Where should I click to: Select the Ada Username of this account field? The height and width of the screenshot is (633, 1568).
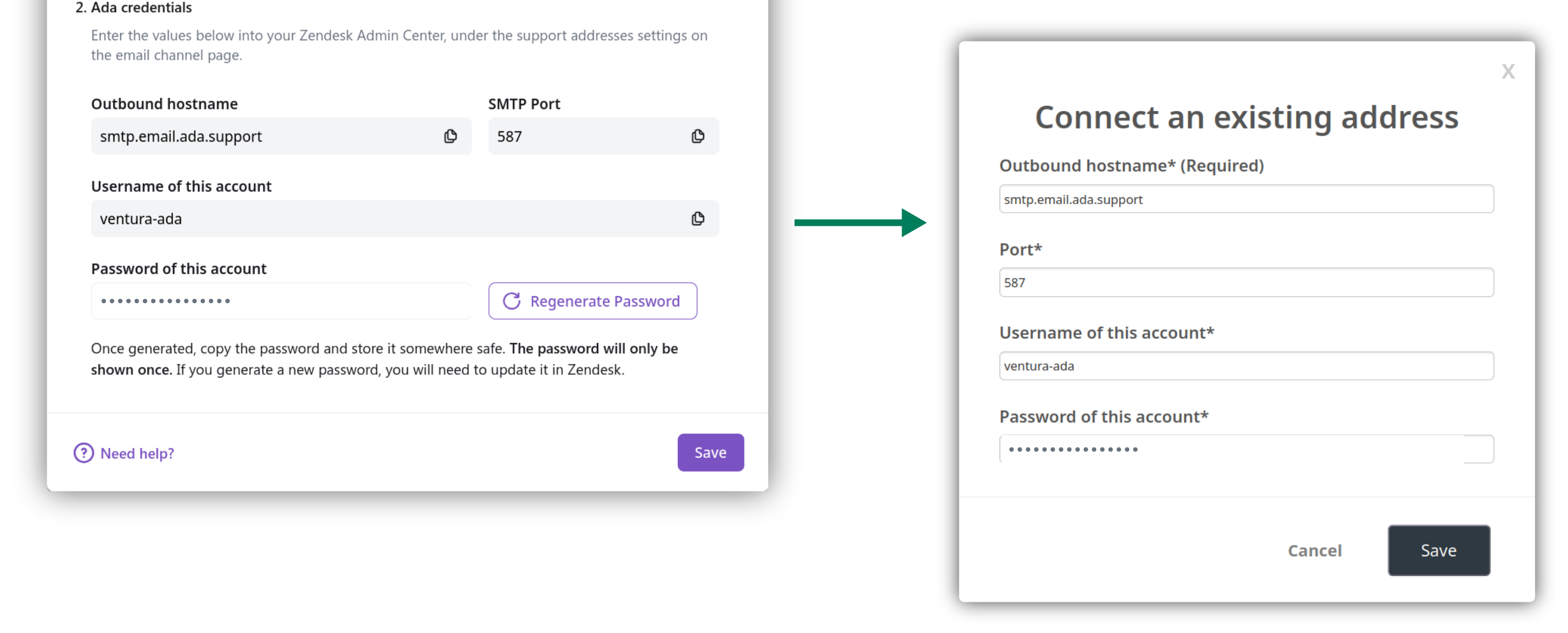point(405,219)
